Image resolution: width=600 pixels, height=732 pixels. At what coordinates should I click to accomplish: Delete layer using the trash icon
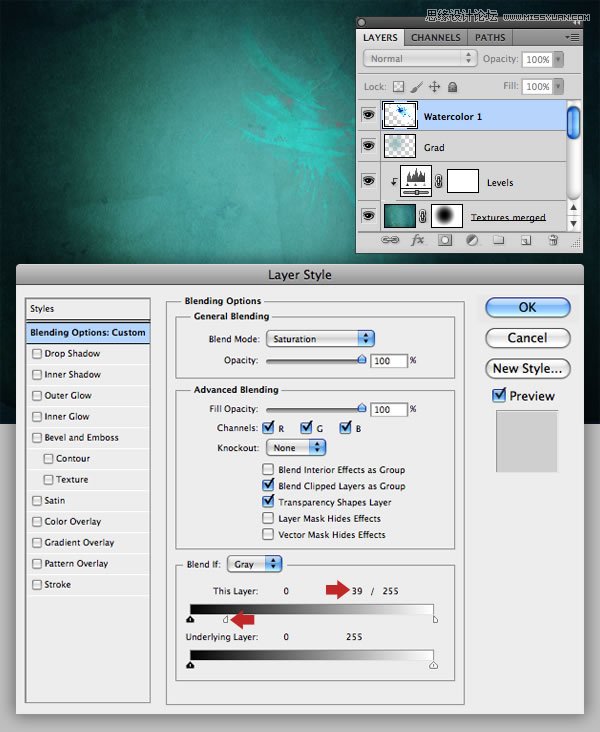[552, 241]
